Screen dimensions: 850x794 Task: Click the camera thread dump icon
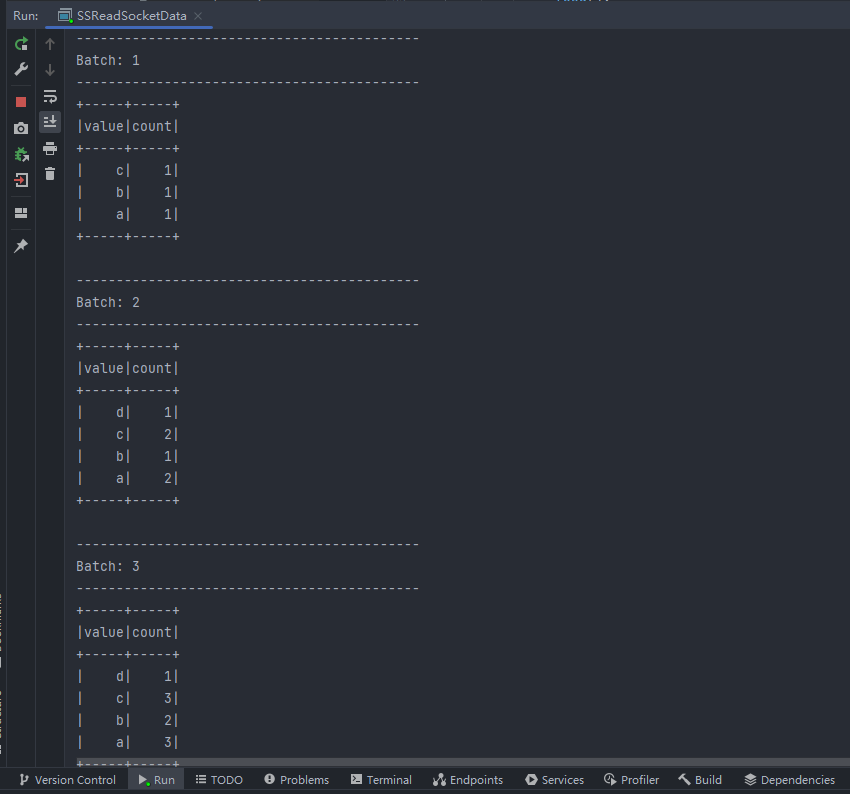click(x=21, y=128)
